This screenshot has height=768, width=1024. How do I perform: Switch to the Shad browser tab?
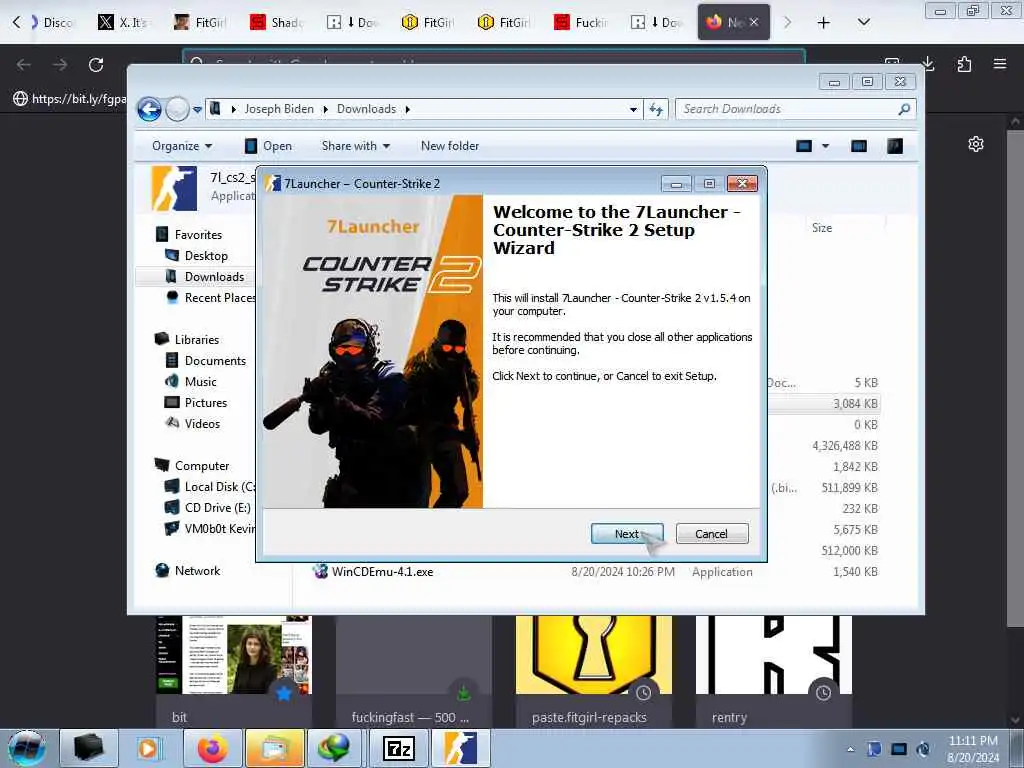(x=278, y=22)
